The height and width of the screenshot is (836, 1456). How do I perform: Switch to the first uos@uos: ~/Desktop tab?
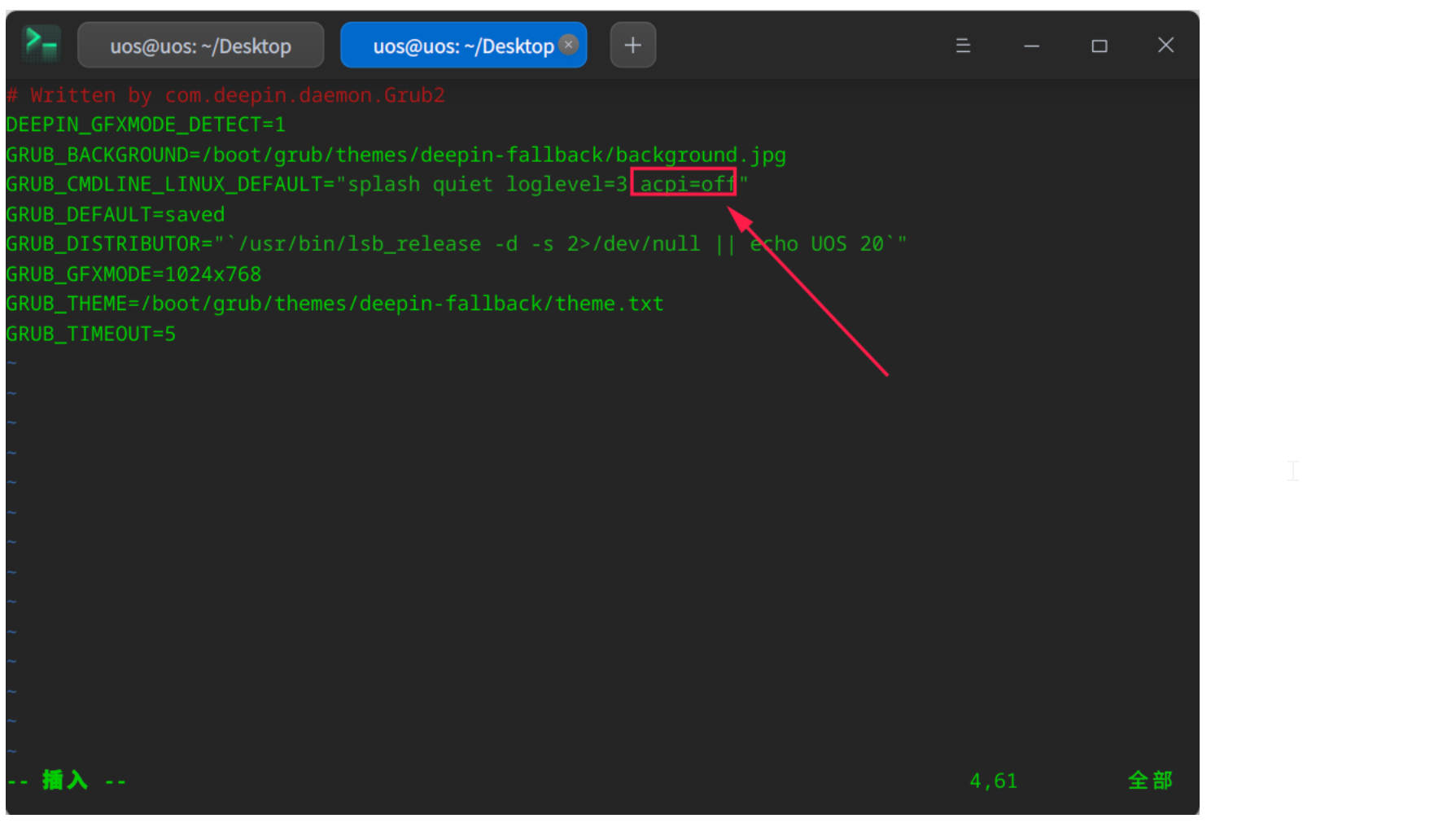[x=200, y=46]
